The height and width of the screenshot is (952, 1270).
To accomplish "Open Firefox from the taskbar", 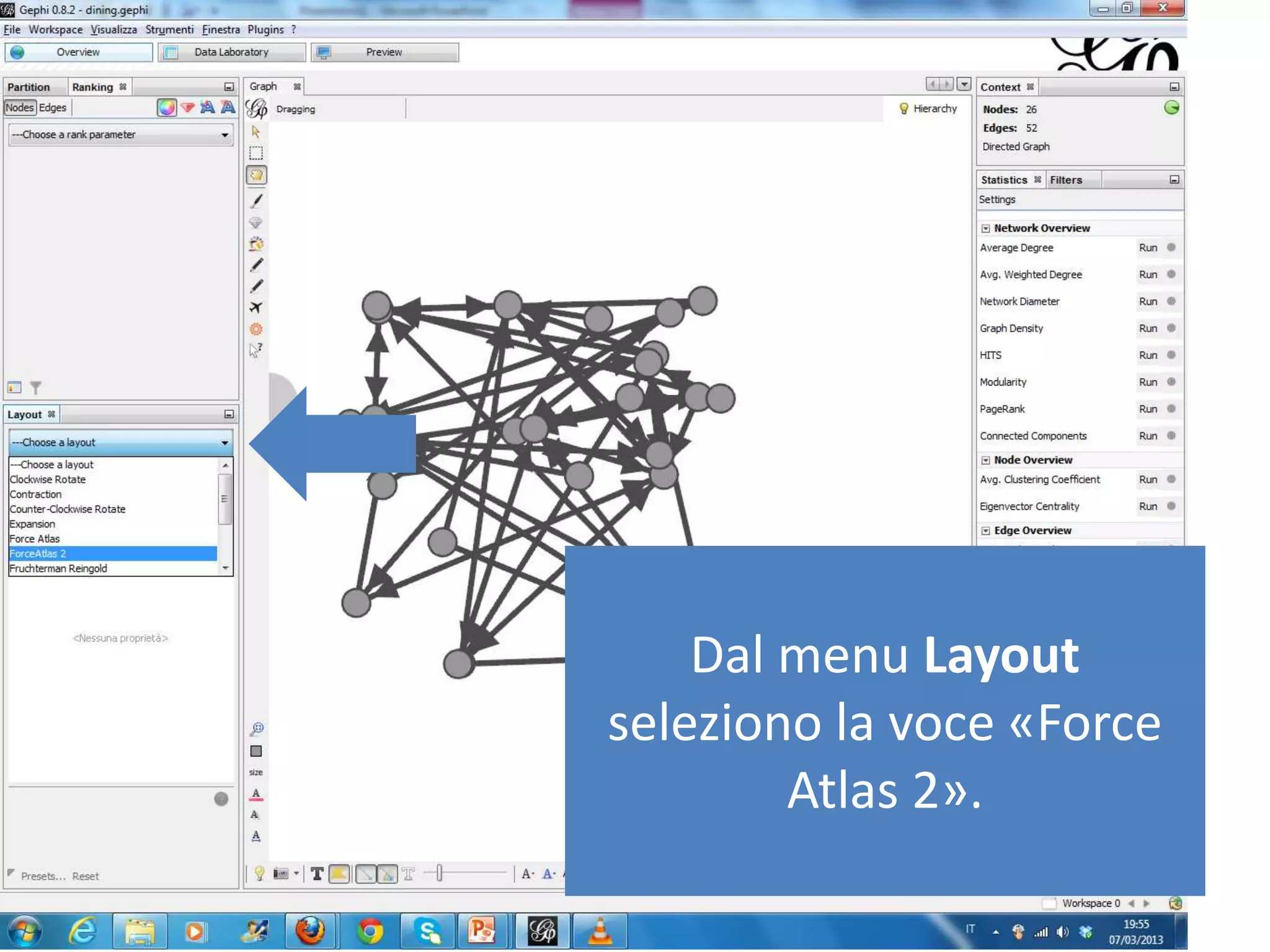I will pyautogui.click(x=310, y=931).
